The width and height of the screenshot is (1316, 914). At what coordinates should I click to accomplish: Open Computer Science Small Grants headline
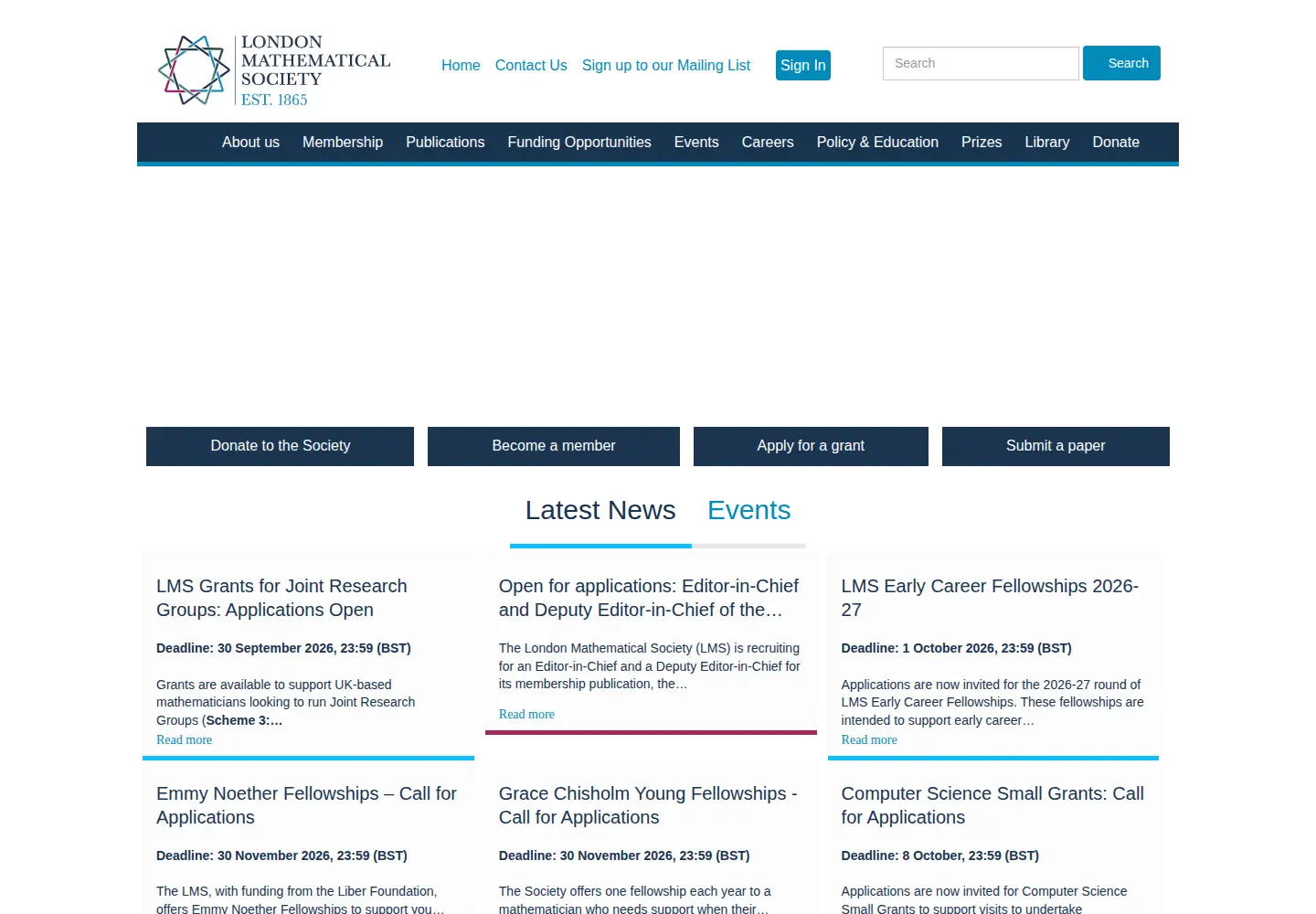click(992, 805)
